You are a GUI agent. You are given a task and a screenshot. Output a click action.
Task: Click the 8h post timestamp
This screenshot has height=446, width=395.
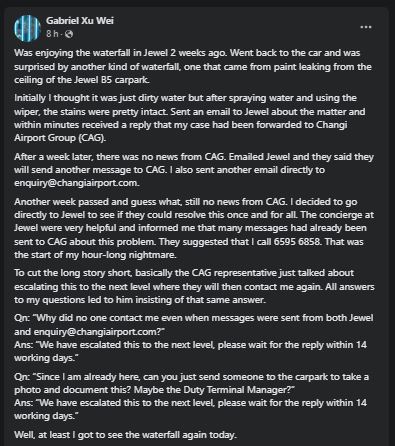tap(52, 34)
